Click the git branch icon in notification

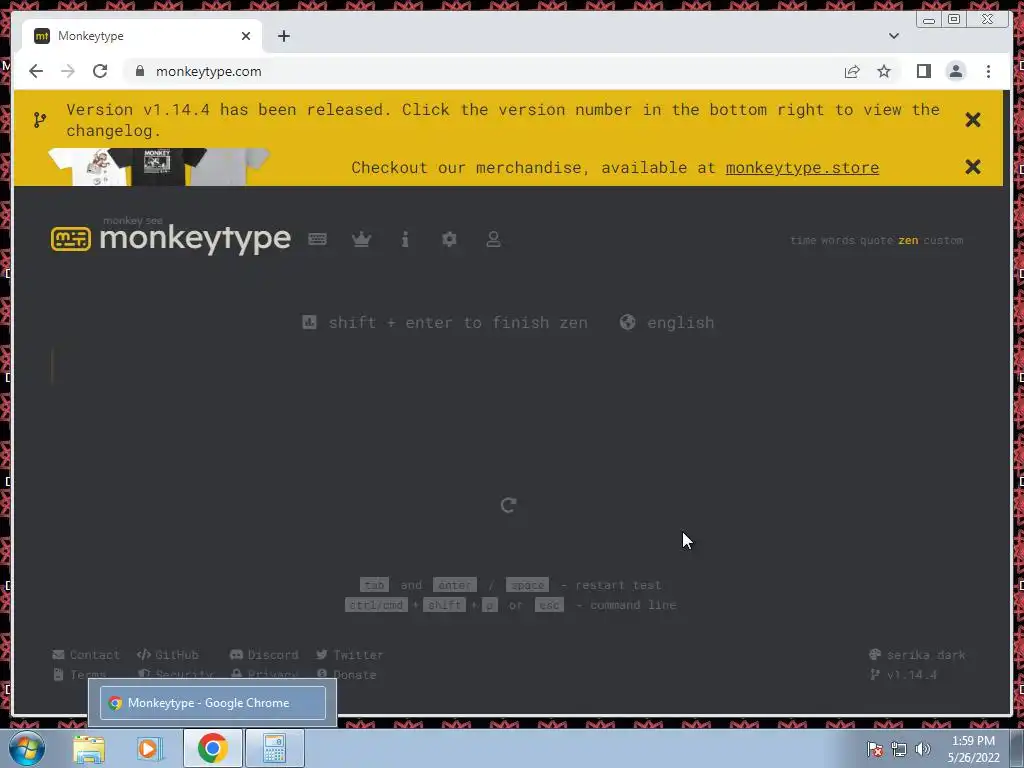pos(40,120)
